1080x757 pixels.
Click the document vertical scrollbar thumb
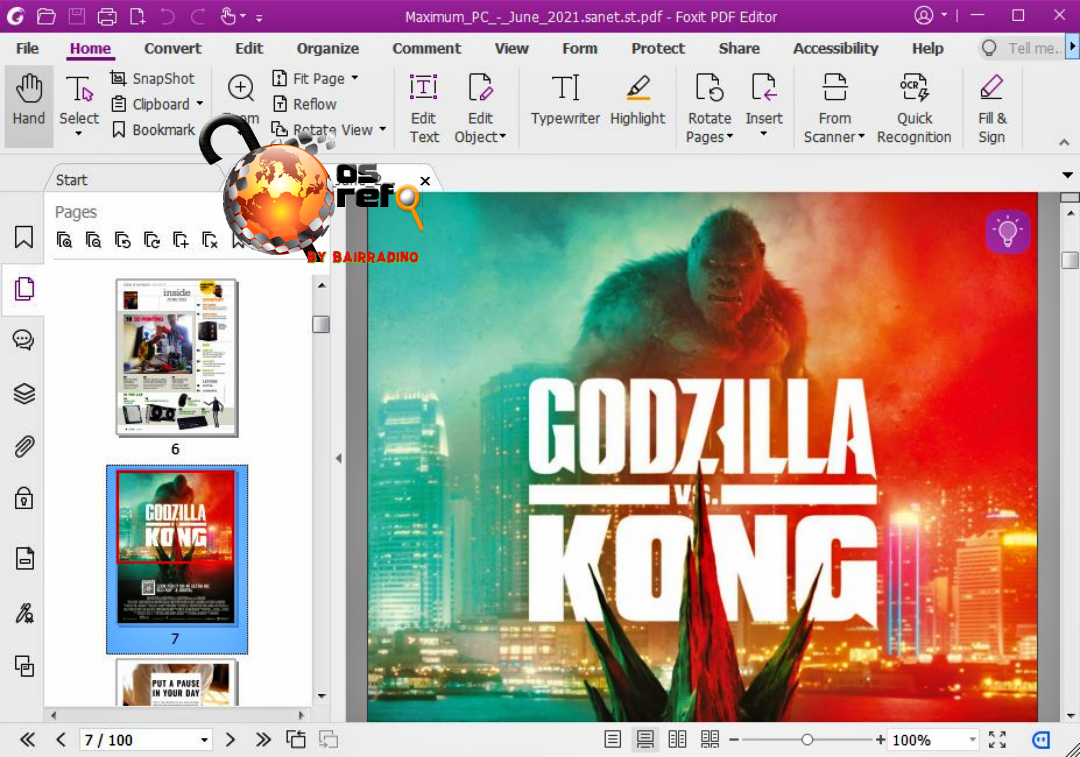tap(1069, 260)
